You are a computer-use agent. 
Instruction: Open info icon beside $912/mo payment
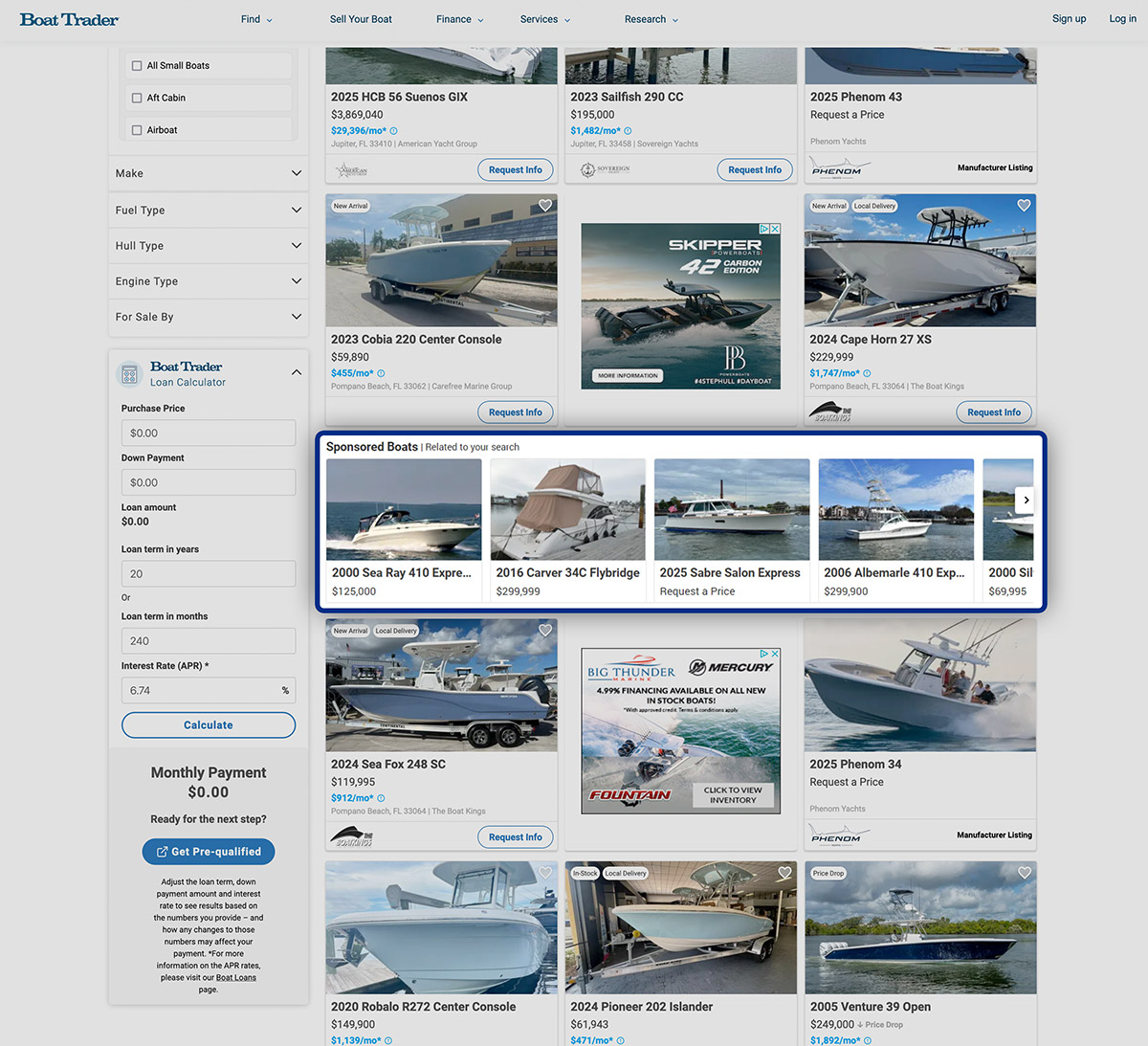coord(381,798)
